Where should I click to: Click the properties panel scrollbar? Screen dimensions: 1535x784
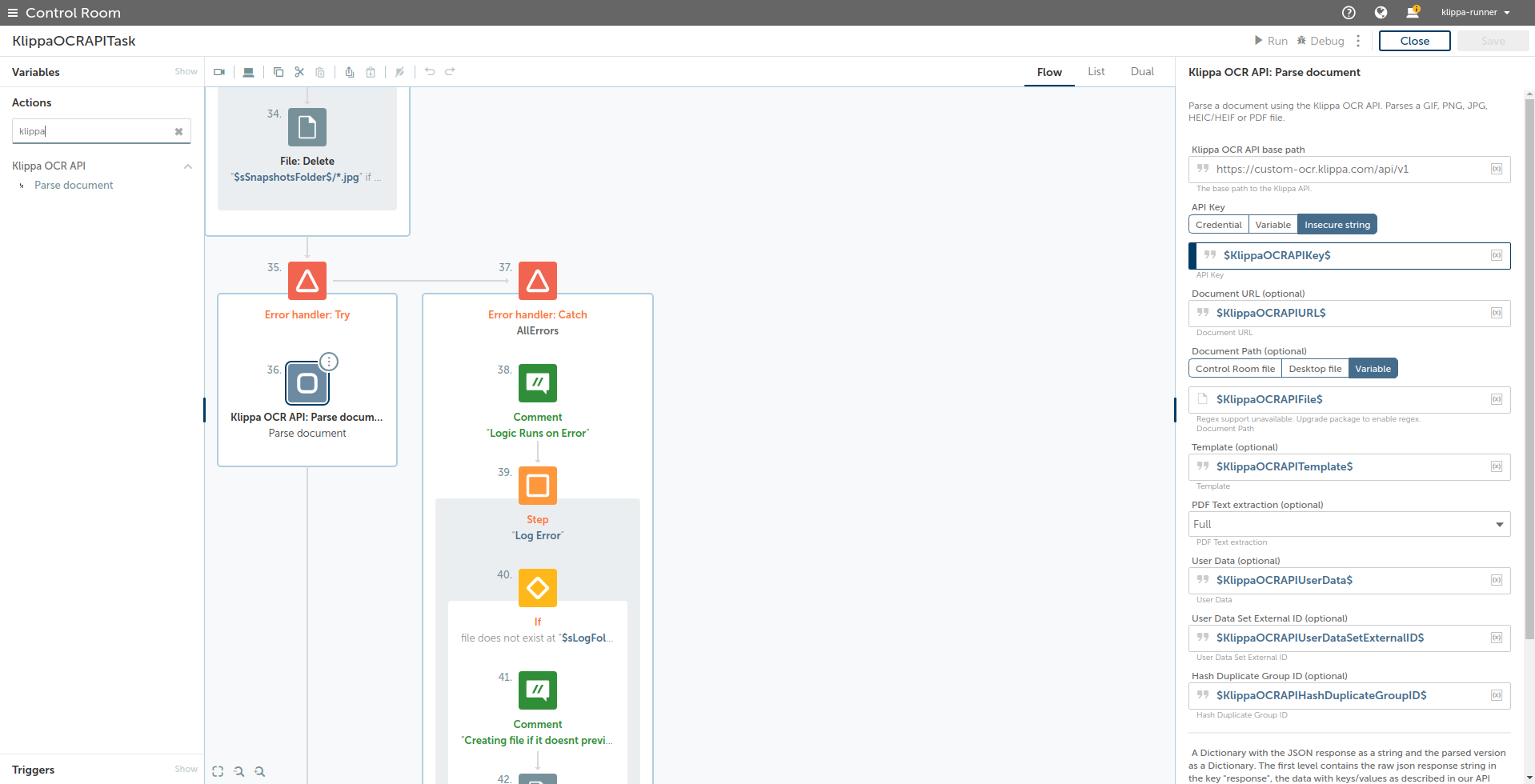(x=1529, y=368)
